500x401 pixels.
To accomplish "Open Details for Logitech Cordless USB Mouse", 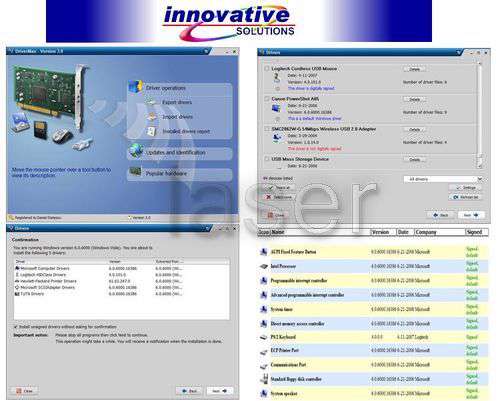I will tap(414, 69).
